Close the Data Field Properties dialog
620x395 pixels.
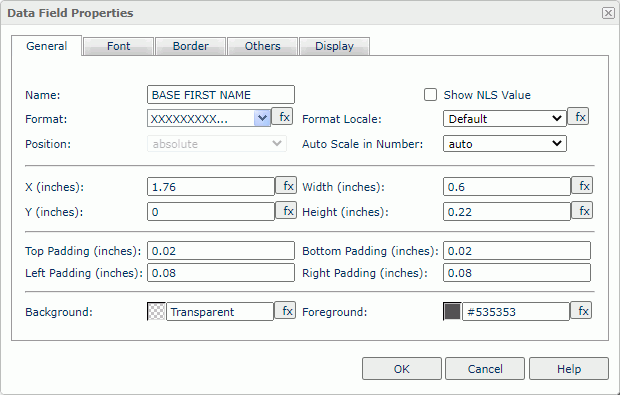pos(608,13)
